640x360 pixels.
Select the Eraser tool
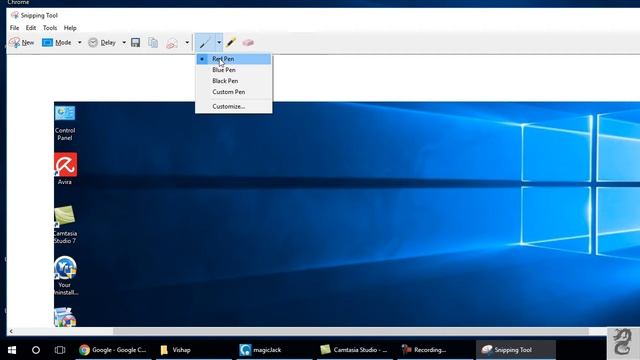248,42
